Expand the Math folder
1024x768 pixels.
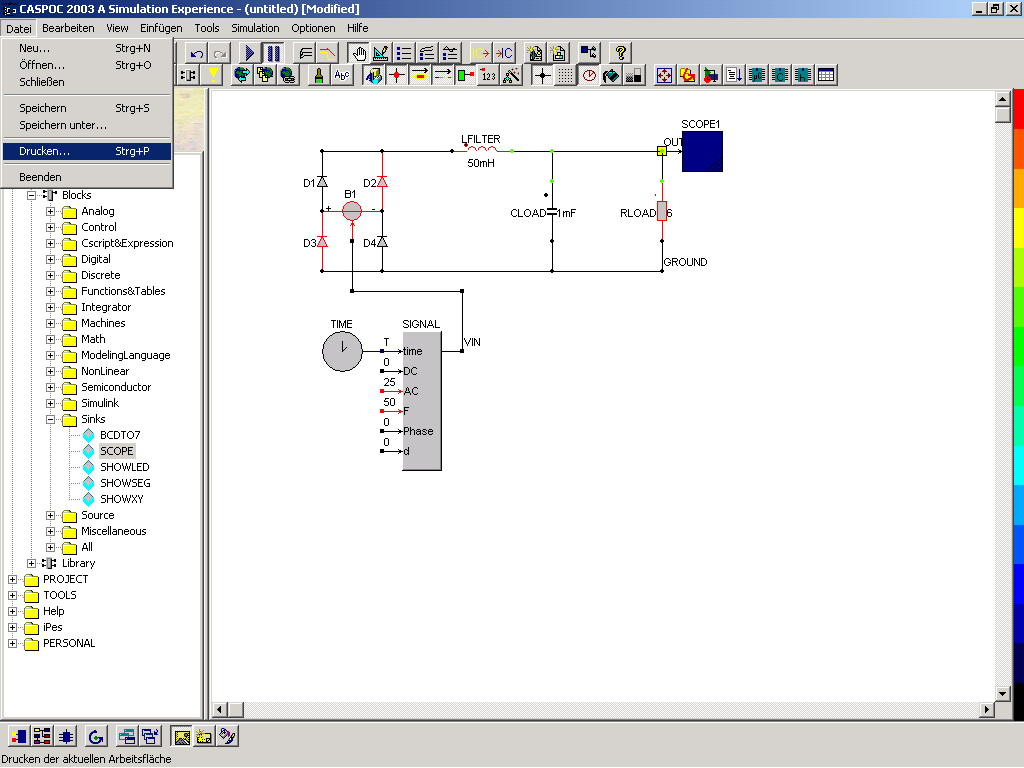click(50, 340)
